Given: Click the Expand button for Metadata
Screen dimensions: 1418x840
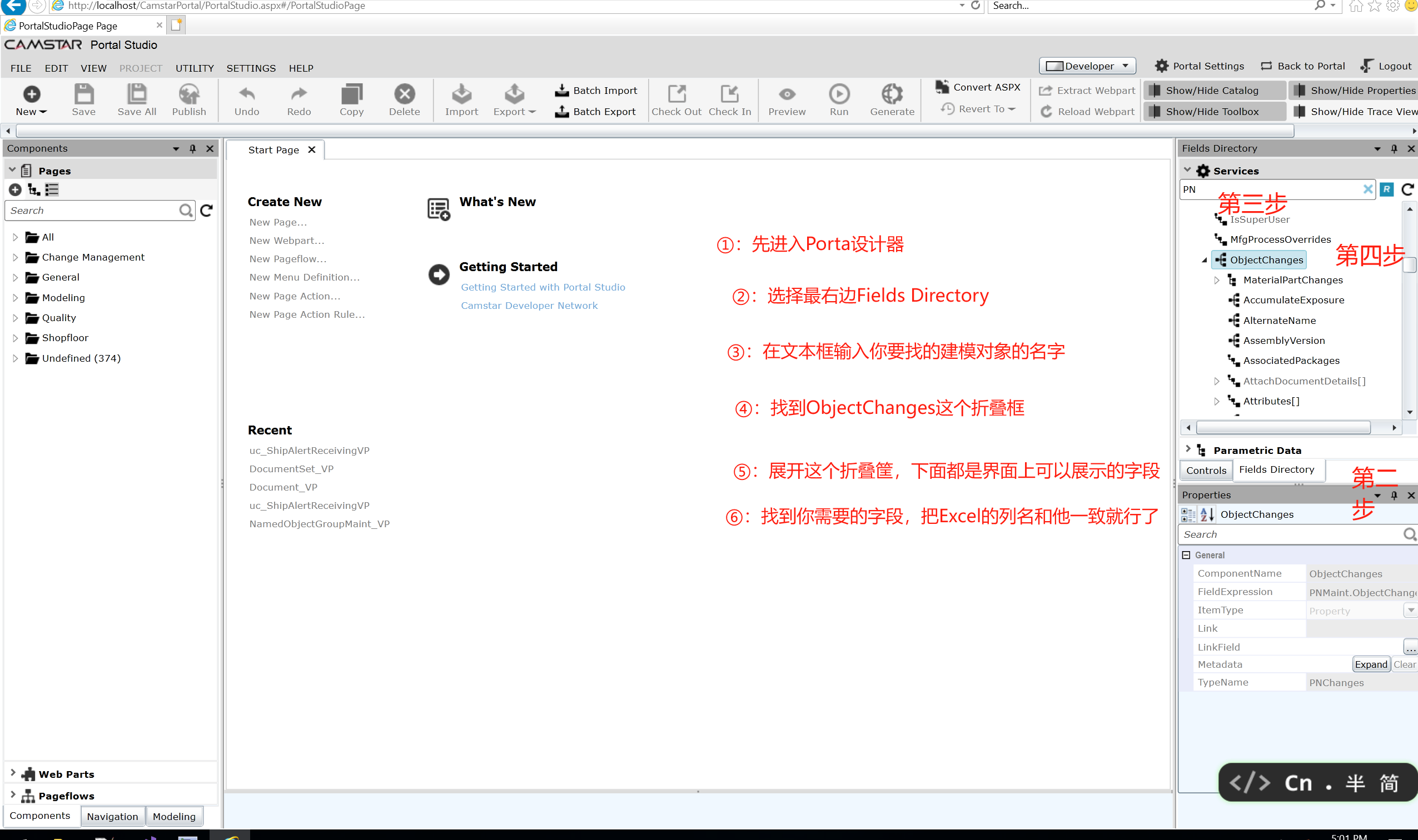Looking at the screenshot, I should (x=1370, y=664).
